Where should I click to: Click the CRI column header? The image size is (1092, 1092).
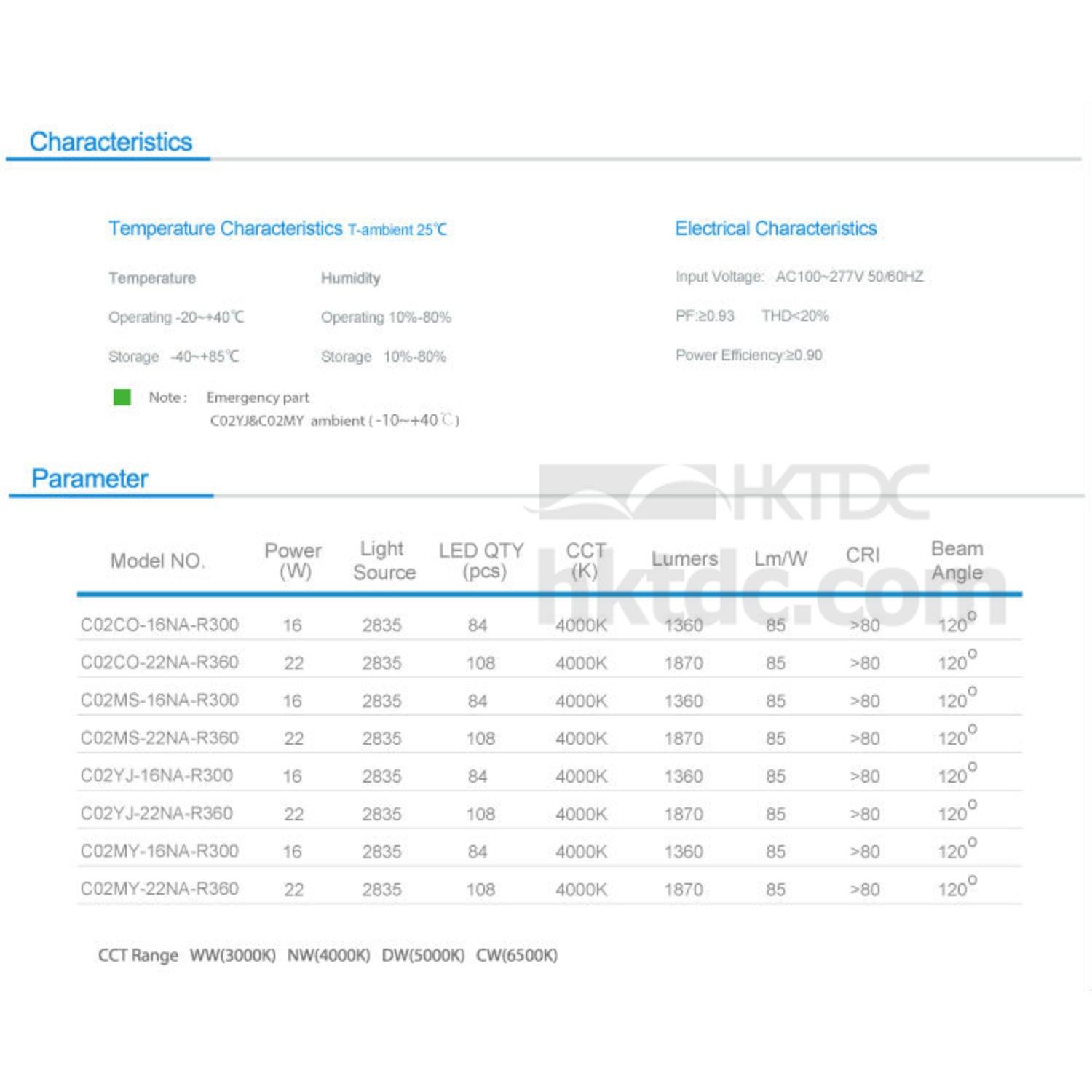point(863,555)
